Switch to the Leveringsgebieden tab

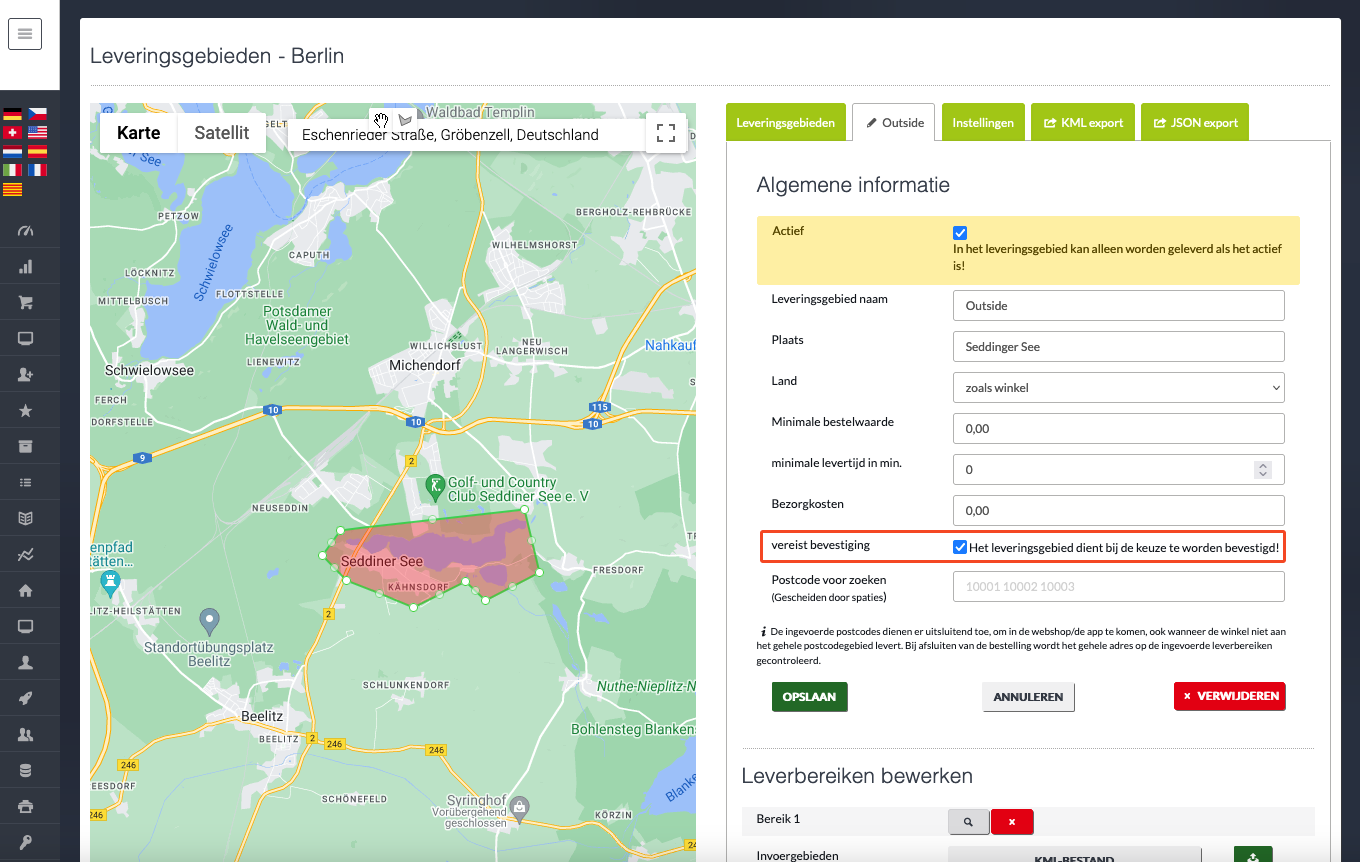(x=786, y=123)
